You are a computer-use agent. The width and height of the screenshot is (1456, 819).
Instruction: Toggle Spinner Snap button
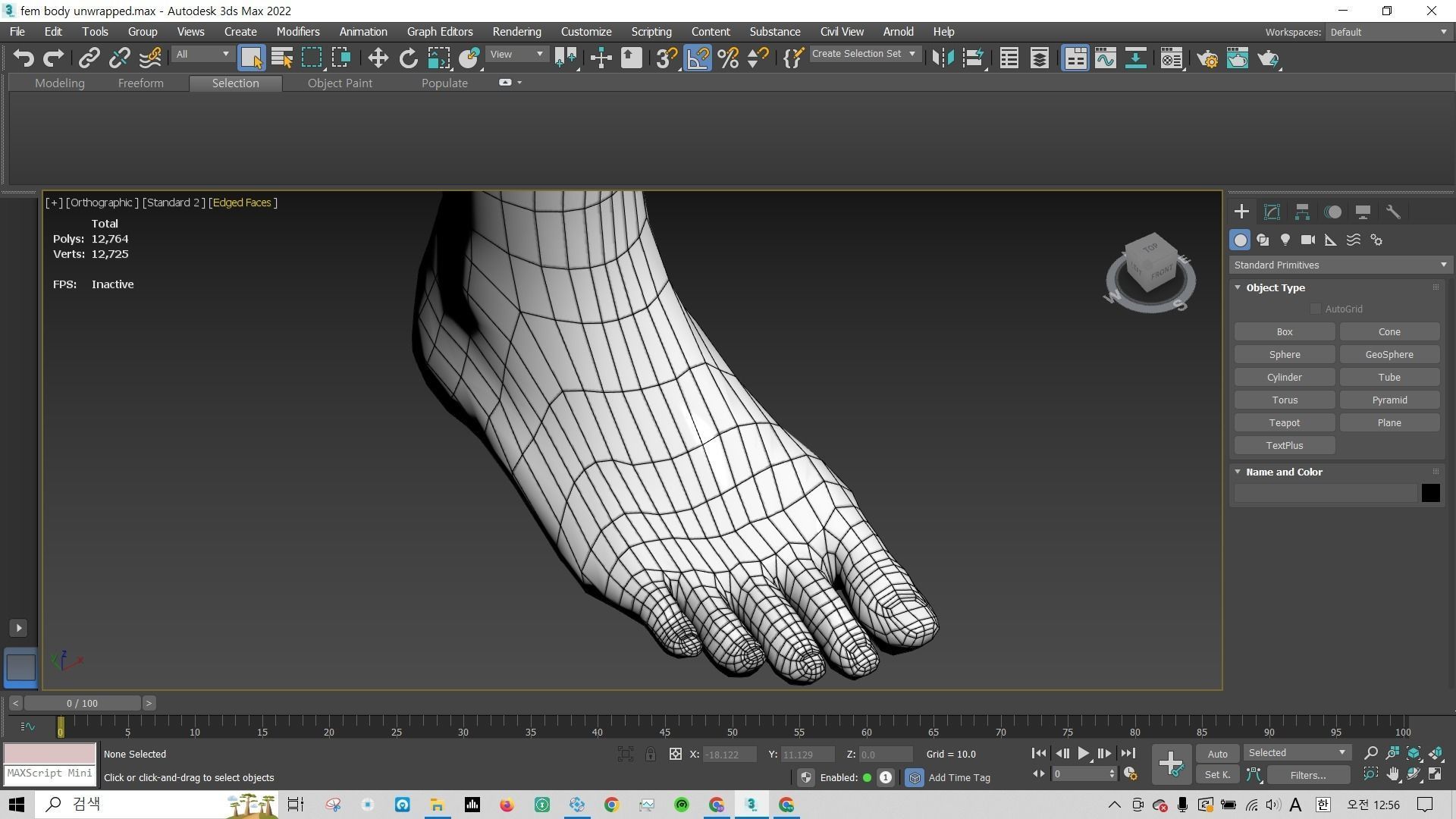(758, 58)
